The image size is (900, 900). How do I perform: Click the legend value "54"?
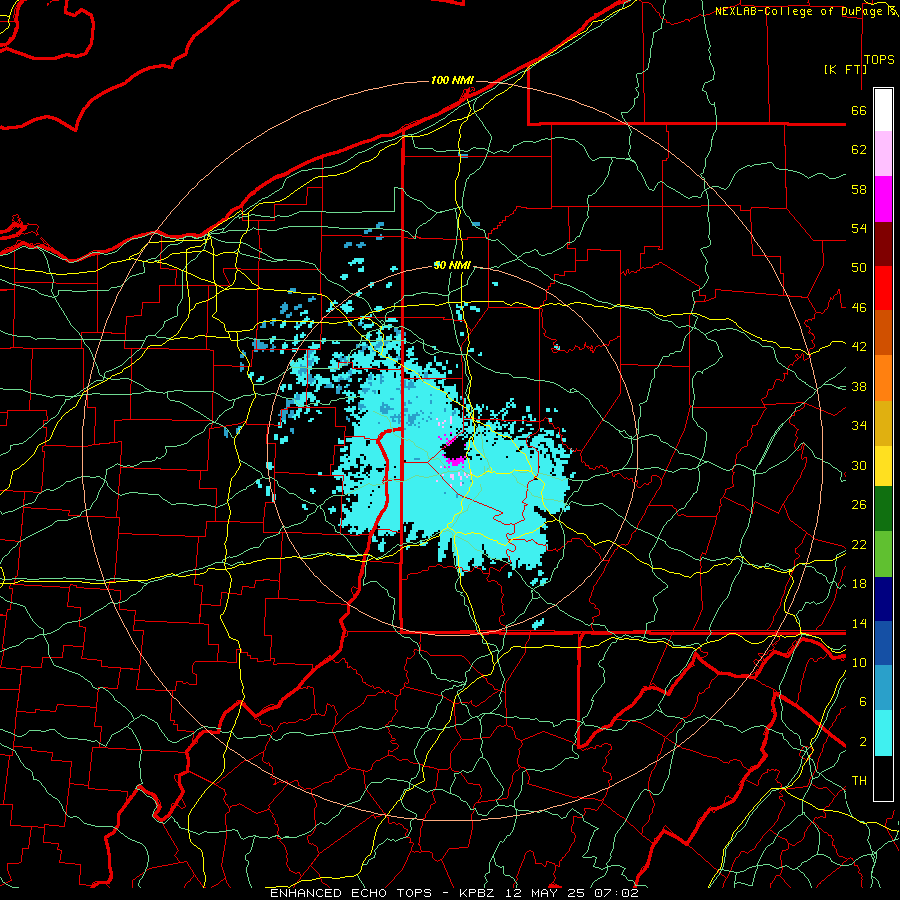pos(859,228)
